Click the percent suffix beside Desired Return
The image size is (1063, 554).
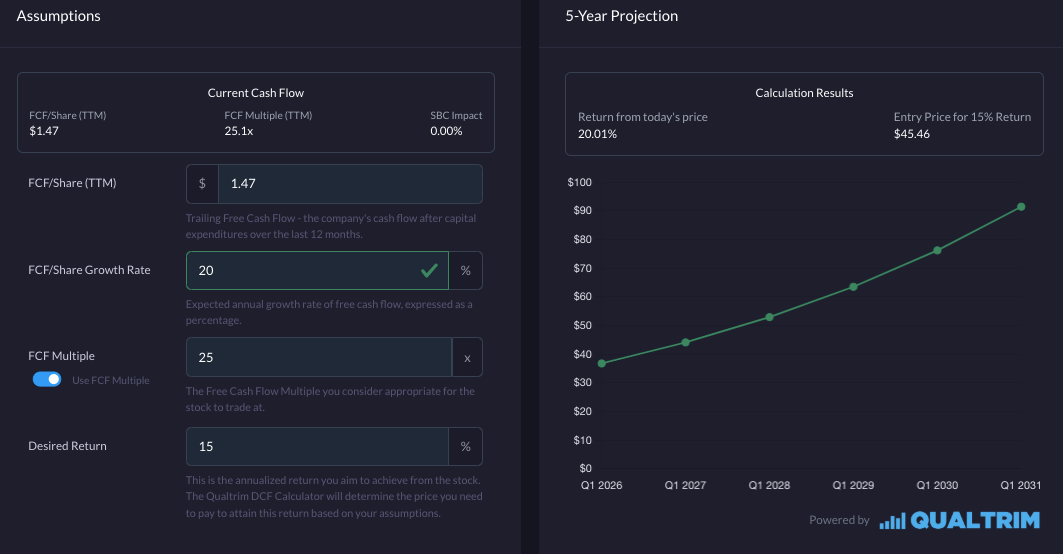click(466, 446)
